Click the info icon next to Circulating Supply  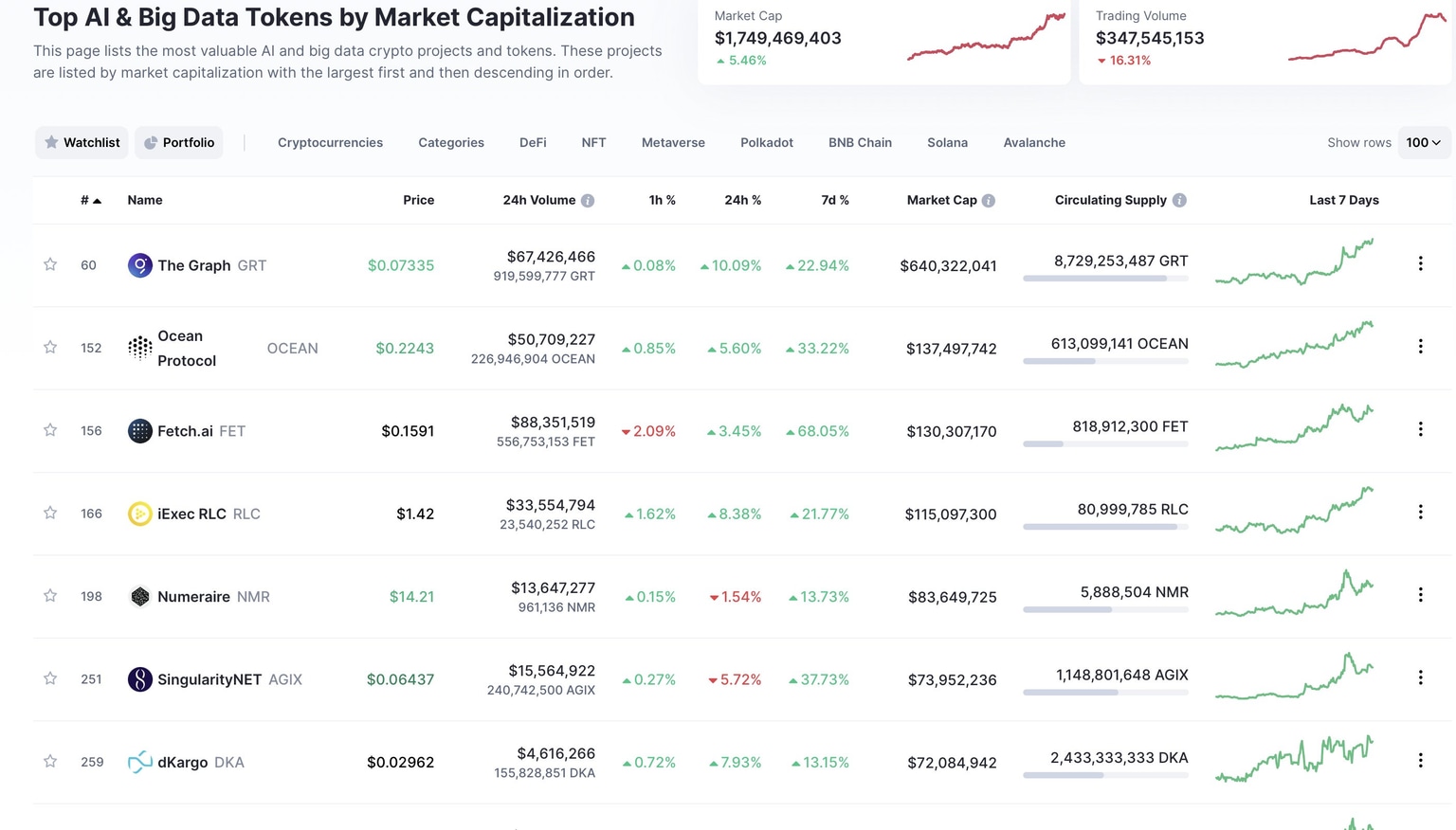coord(1179,200)
